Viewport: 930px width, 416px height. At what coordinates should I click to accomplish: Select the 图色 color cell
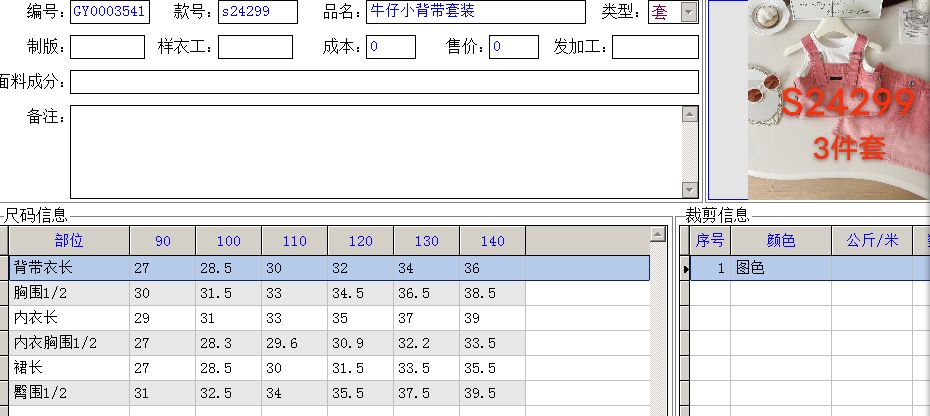(x=781, y=268)
